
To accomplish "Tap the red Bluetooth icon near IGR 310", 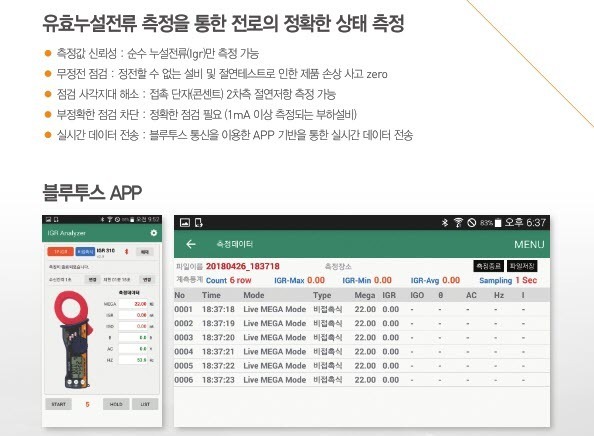I will point(127,252).
